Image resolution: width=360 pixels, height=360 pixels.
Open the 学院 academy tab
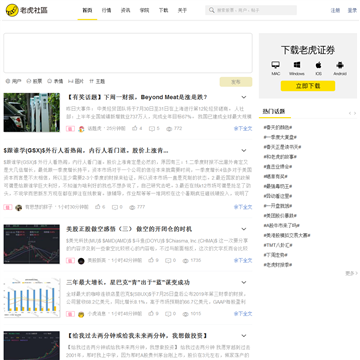coord(144,10)
